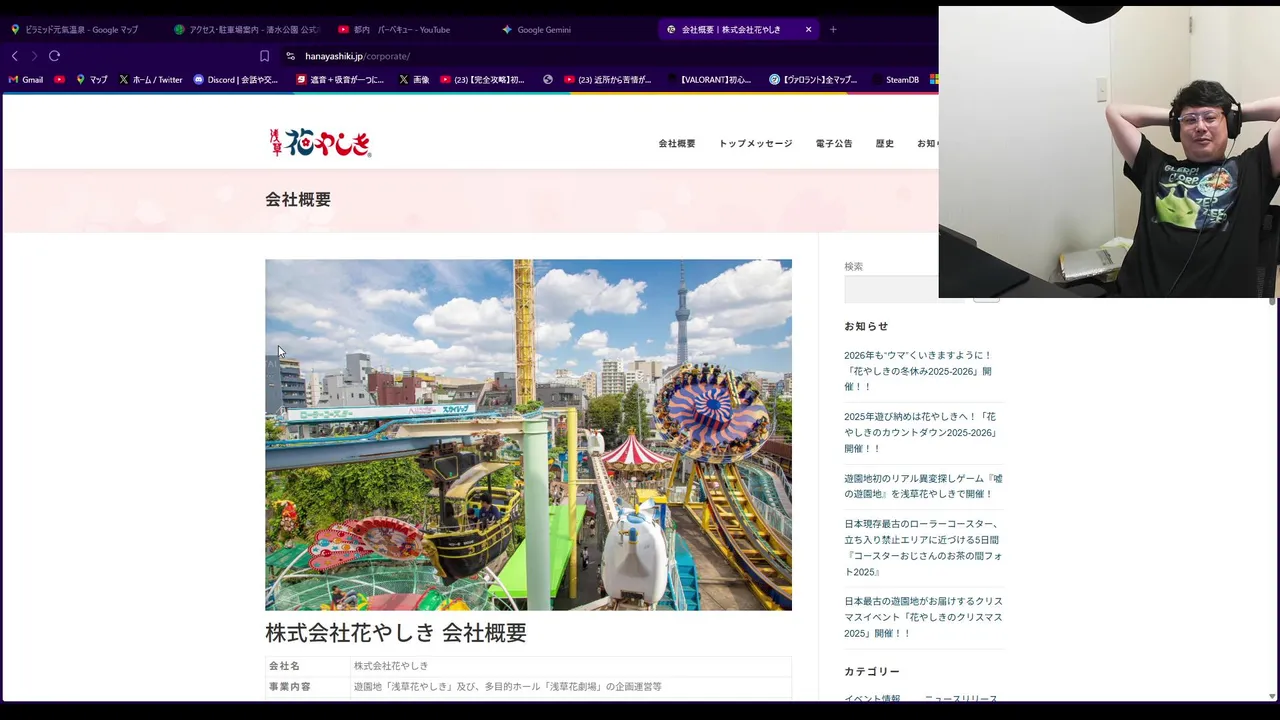Bookmark this page with bookmark icon

[264, 56]
